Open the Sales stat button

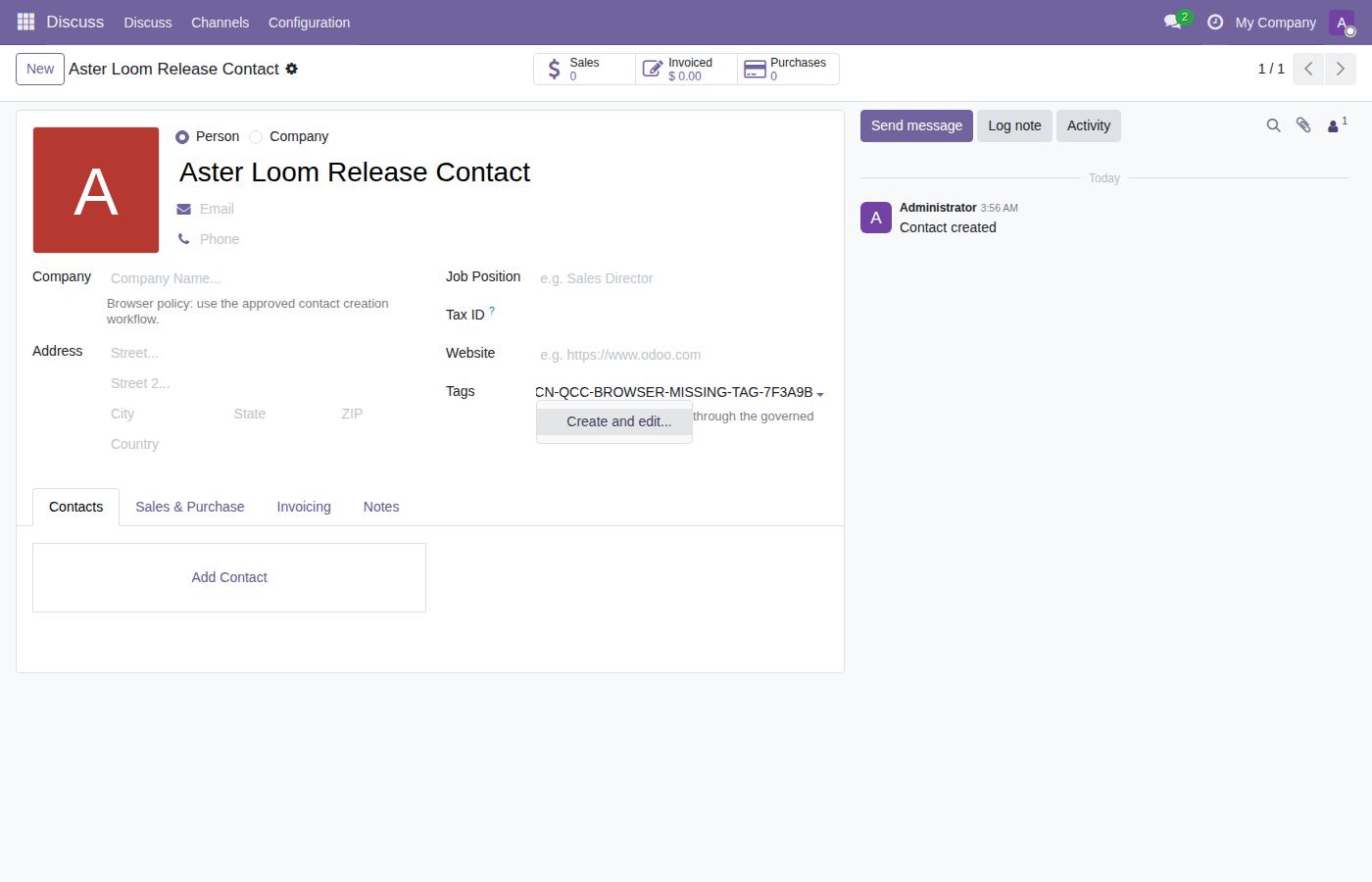click(x=585, y=69)
